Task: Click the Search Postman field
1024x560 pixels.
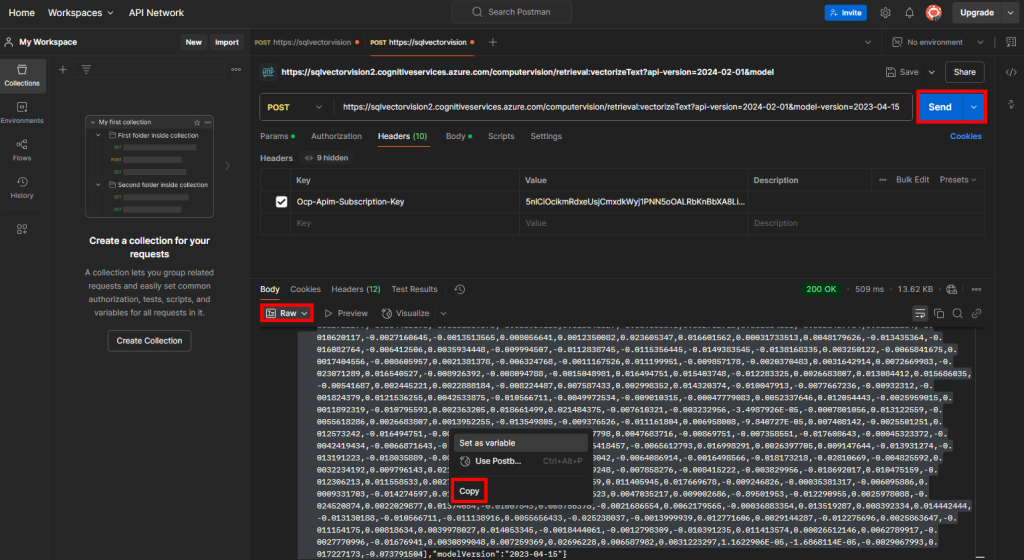Action: tap(511, 12)
